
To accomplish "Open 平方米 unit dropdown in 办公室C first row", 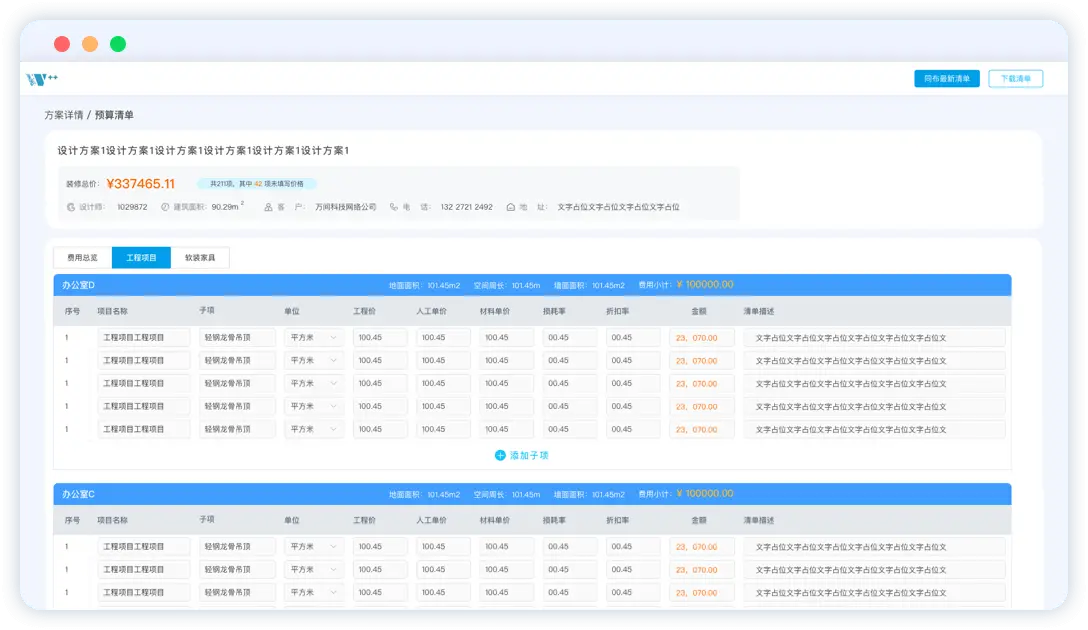I will [x=314, y=546].
